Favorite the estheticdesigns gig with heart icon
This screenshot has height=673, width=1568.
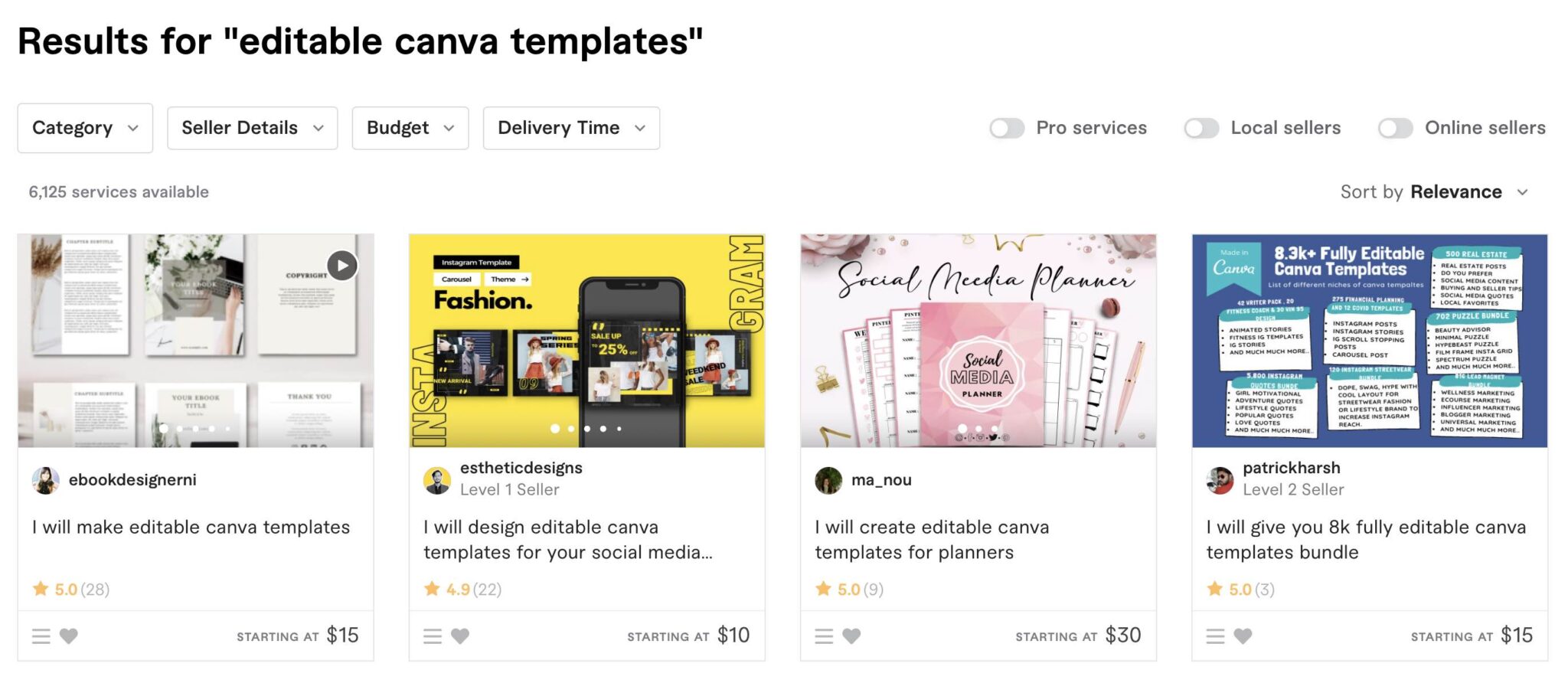click(x=460, y=635)
